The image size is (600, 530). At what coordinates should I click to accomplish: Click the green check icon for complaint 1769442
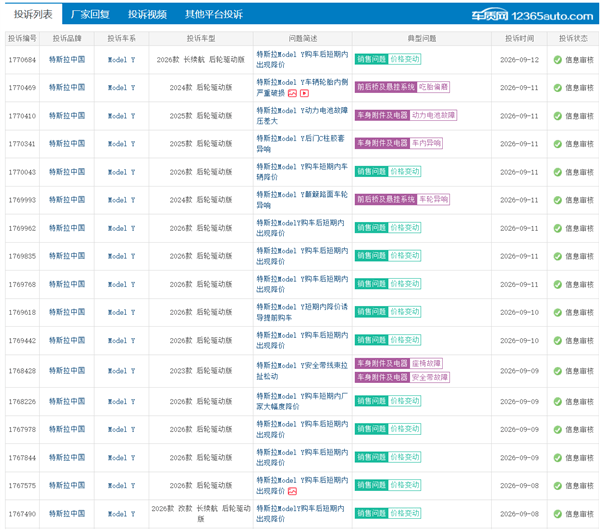coord(558,341)
